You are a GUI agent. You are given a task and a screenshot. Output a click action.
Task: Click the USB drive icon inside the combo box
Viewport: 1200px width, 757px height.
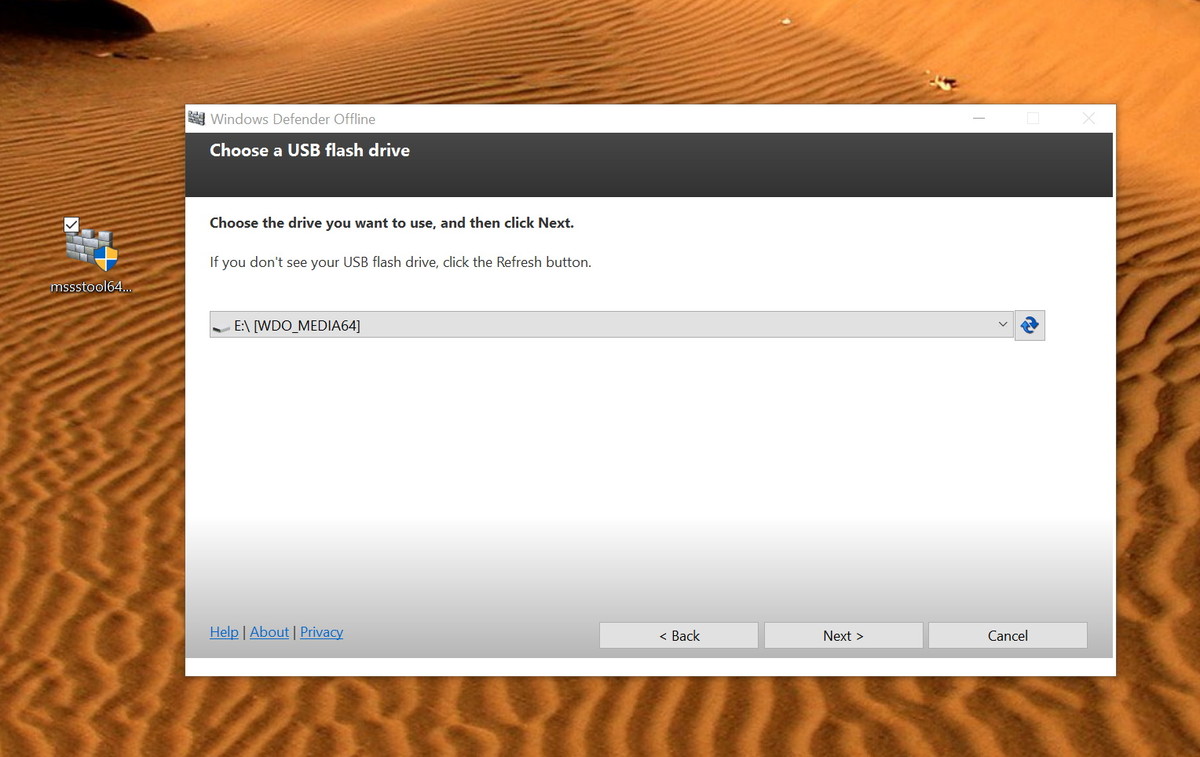click(220, 324)
